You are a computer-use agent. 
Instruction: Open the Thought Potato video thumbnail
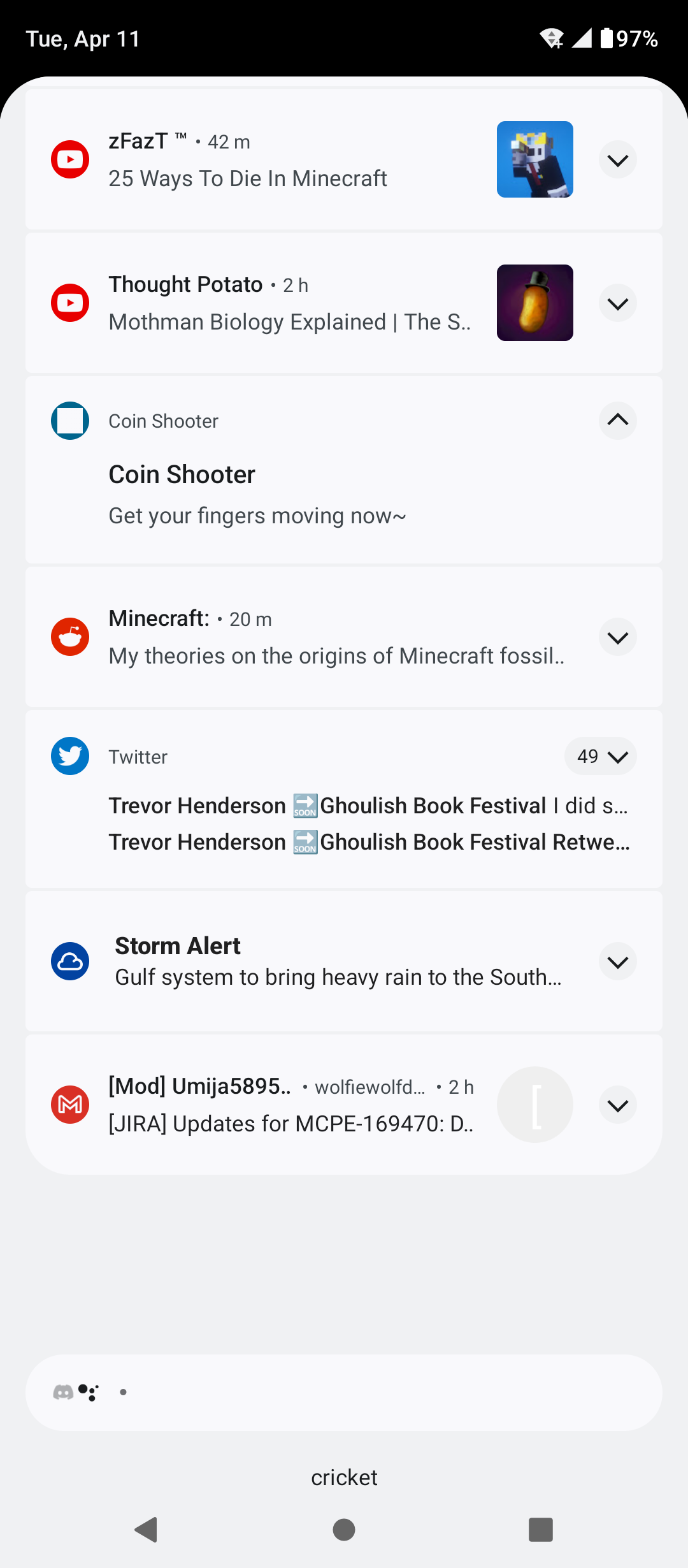(x=534, y=303)
